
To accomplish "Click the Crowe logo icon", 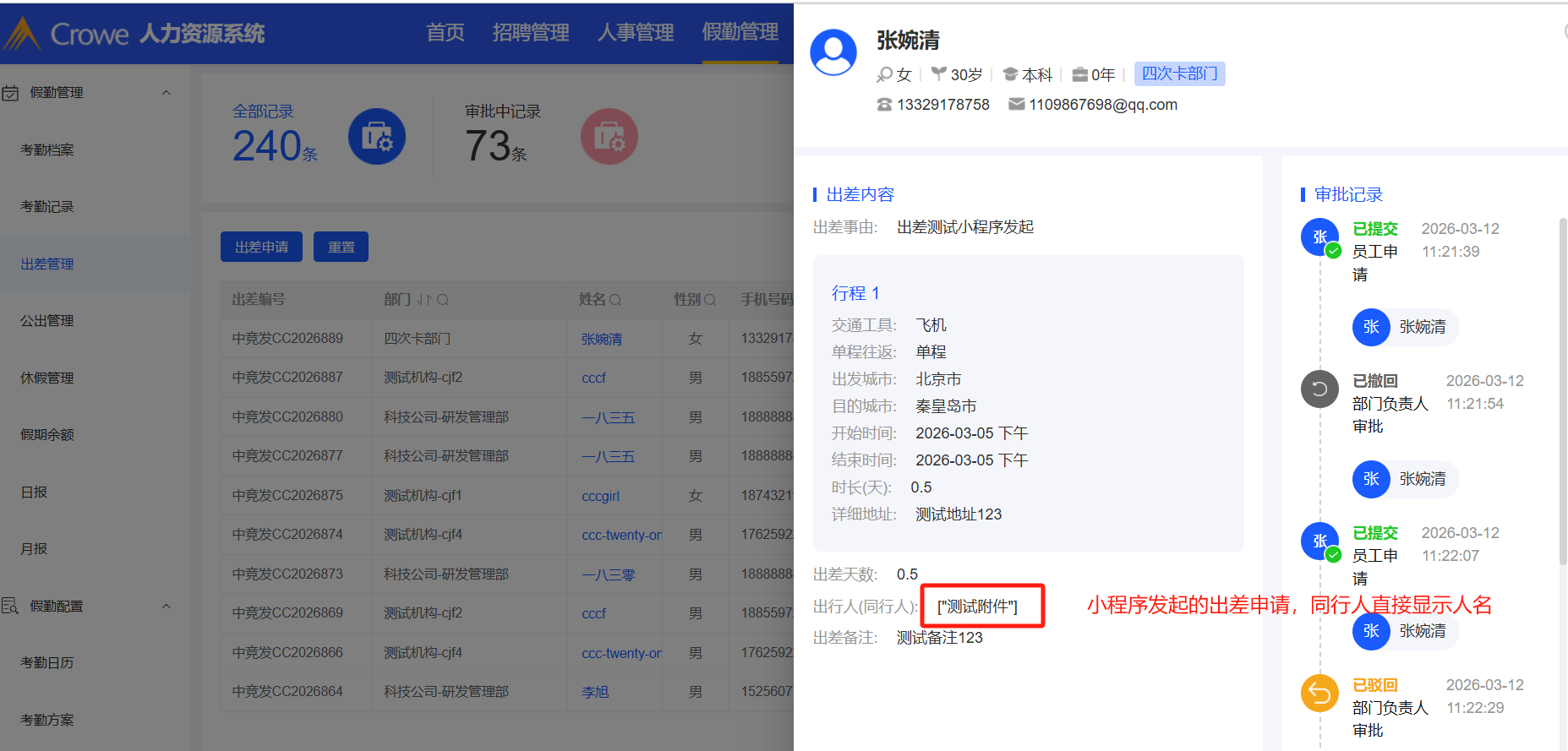I will (x=22, y=34).
